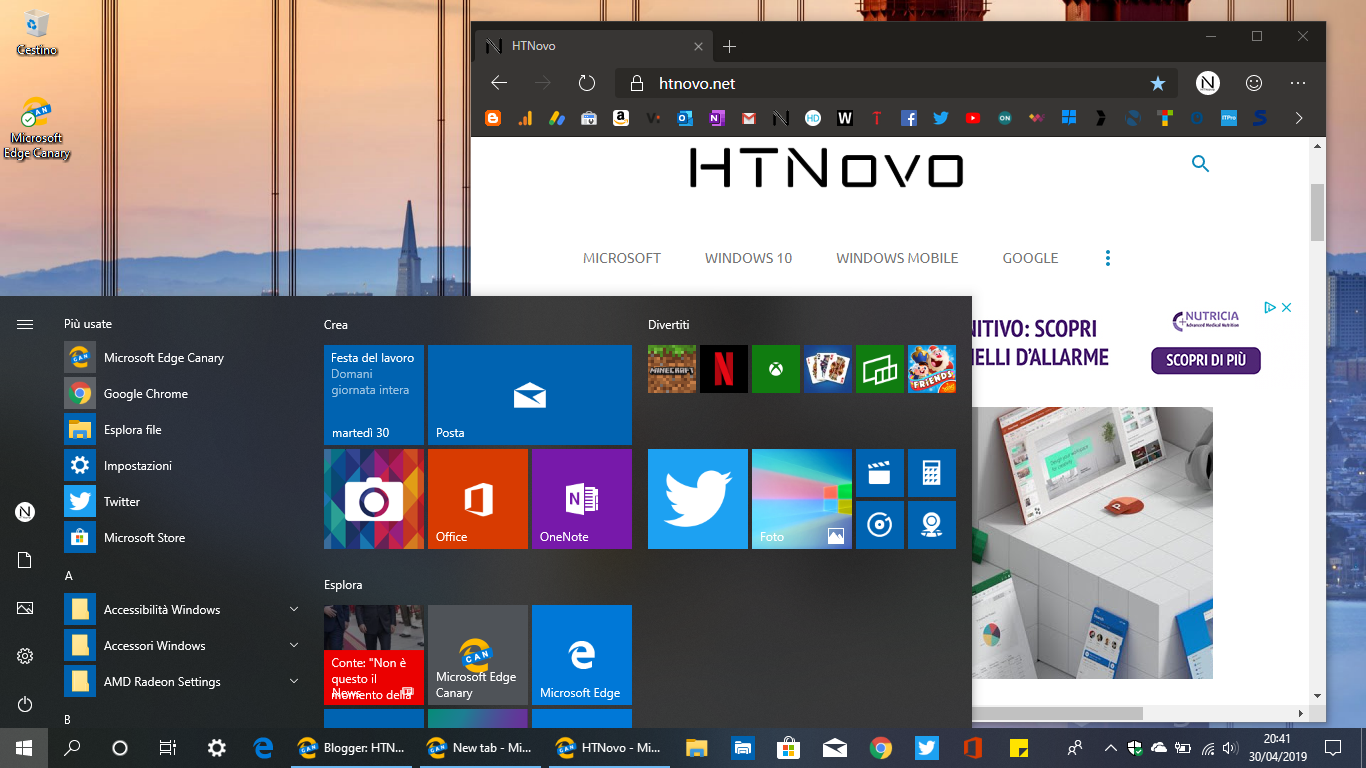Open Task View on the taskbar
1366x768 pixels.
(168, 747)
